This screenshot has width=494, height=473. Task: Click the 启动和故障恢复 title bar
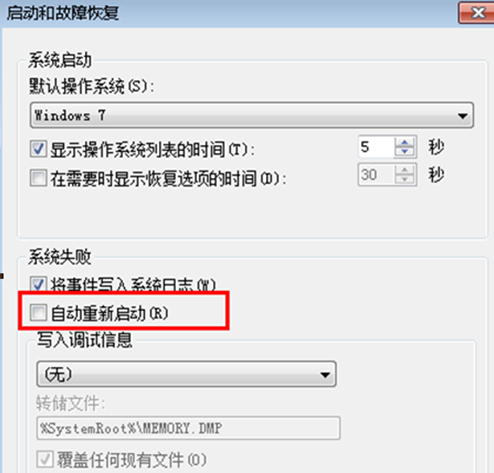(x=230, y=13)
